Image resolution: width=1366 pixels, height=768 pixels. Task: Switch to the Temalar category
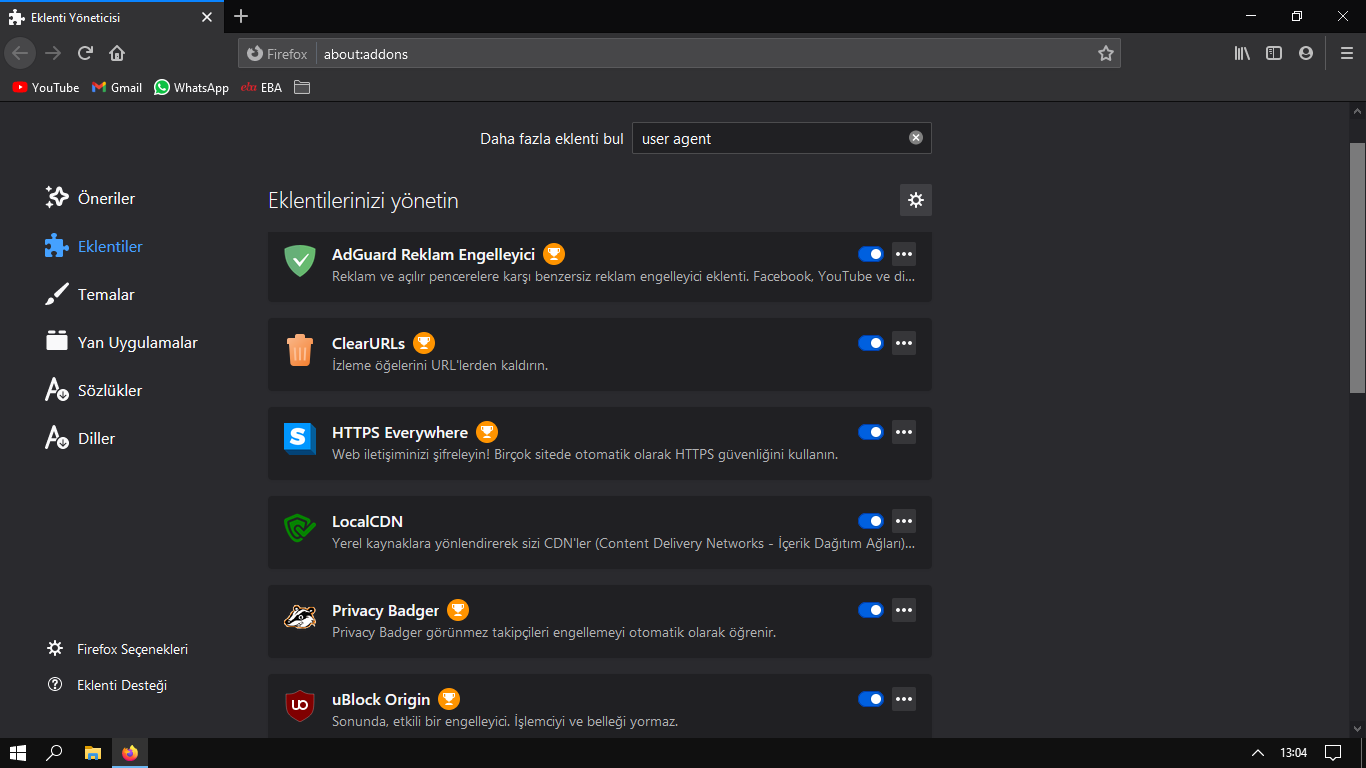105,295
